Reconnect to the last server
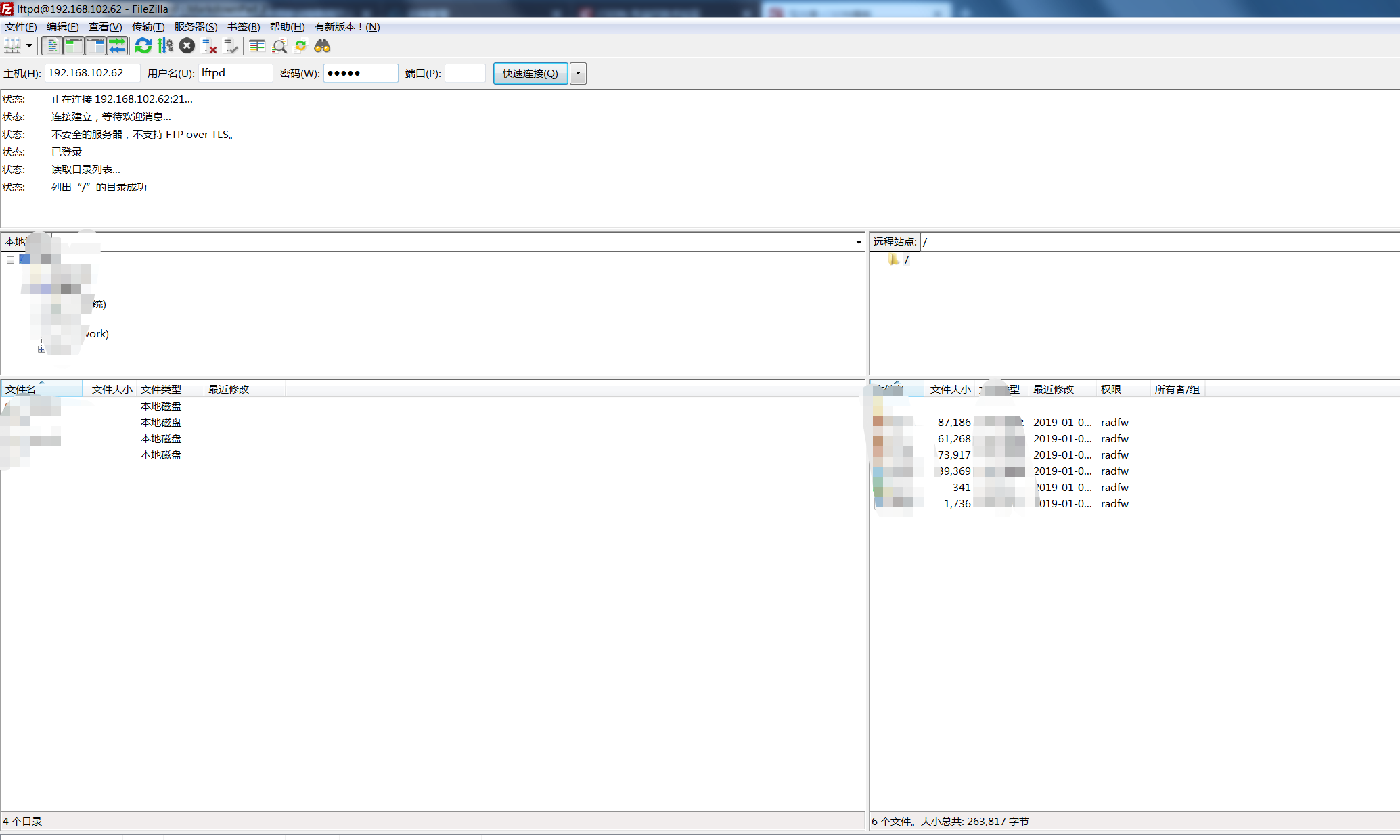 pos(231,46)
